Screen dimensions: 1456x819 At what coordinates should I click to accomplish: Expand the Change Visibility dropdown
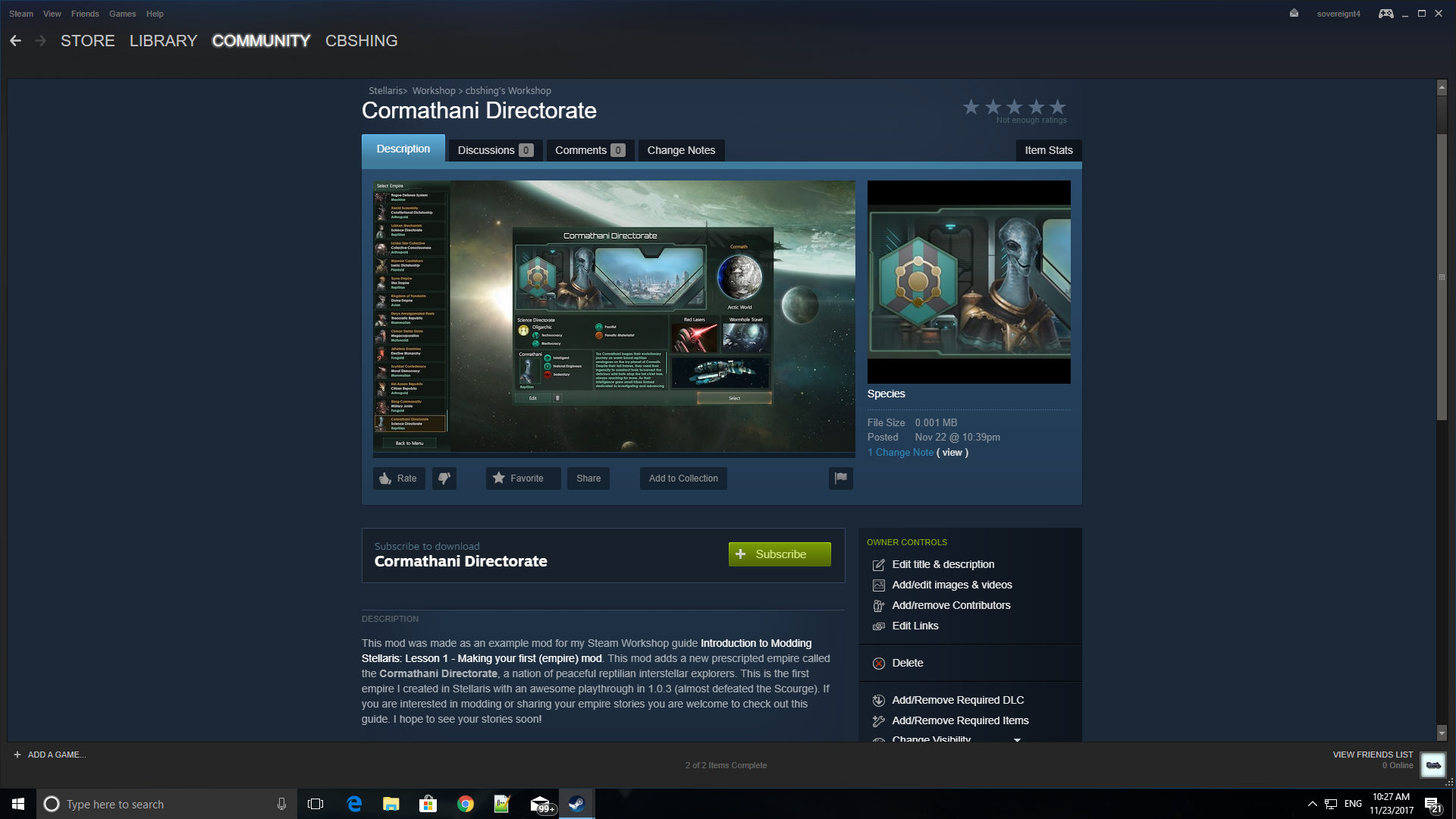pyautogui.click(x=1017, y=739)
